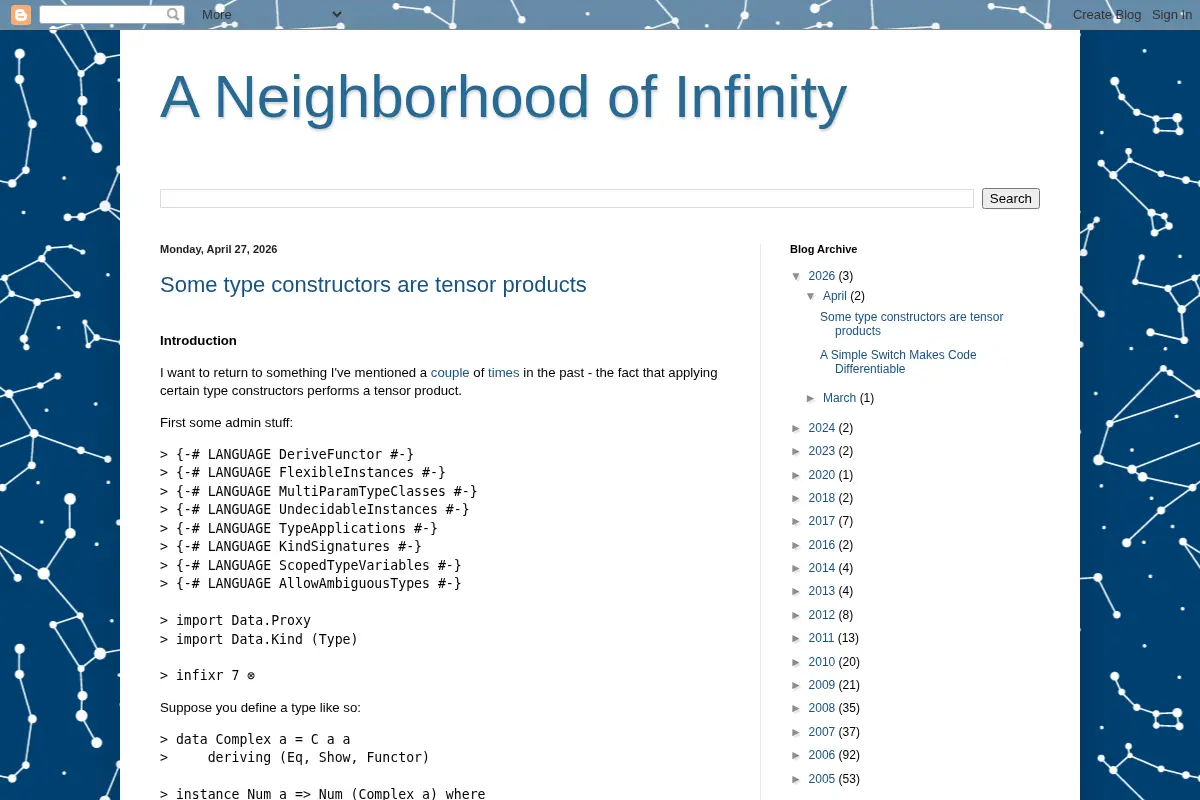The width and height of the screenshot is (1200, 800).
Task: Click the orange Blogger logo icon
Action: click(21, 15)
